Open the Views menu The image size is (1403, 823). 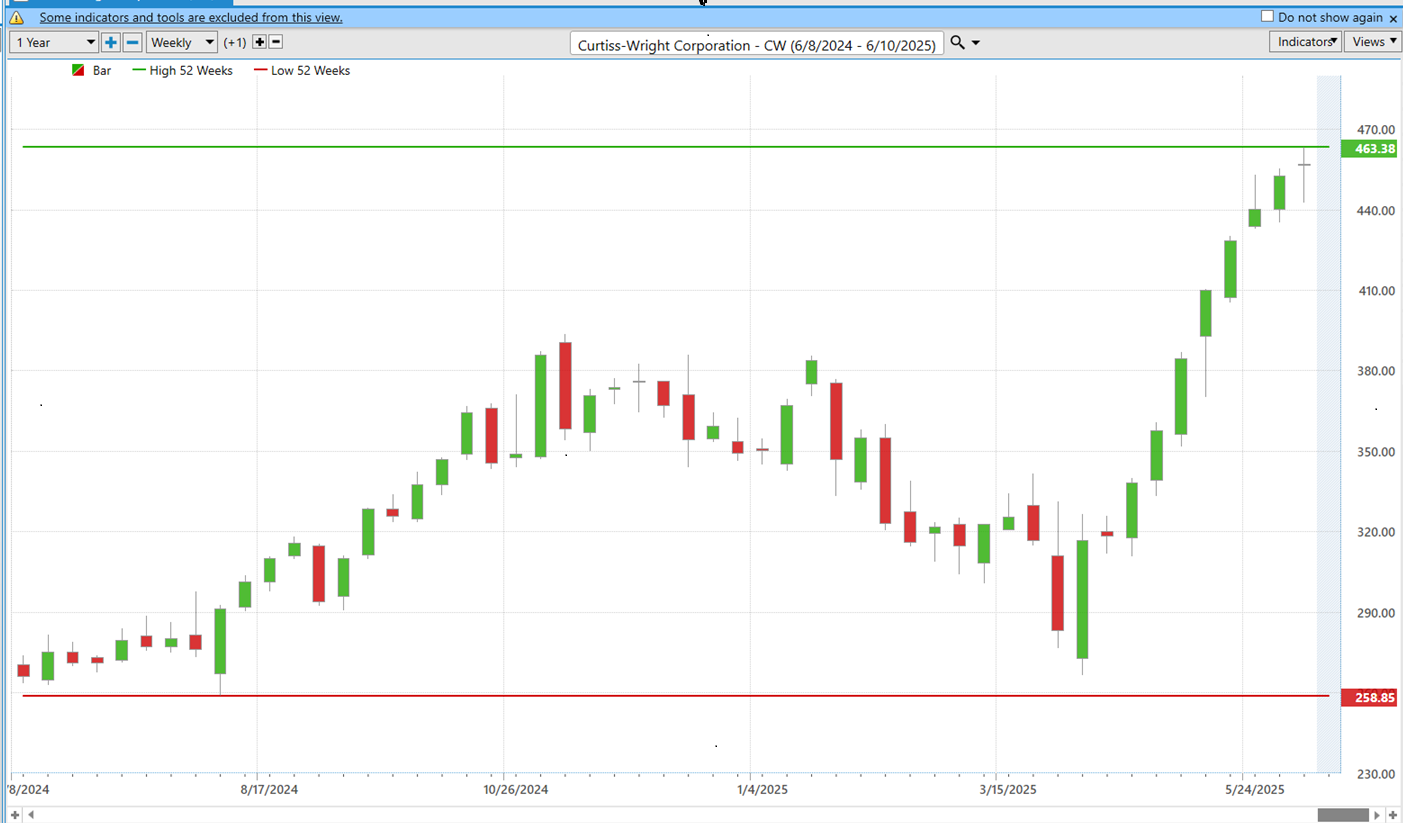[1373, 42]
